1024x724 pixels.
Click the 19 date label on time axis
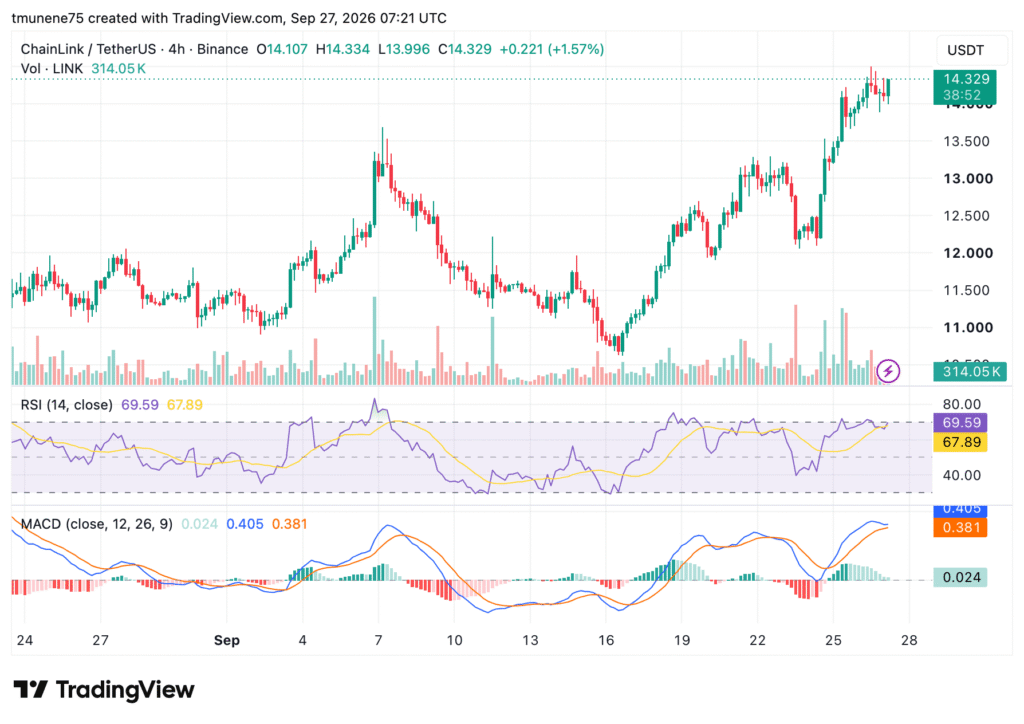682,640
